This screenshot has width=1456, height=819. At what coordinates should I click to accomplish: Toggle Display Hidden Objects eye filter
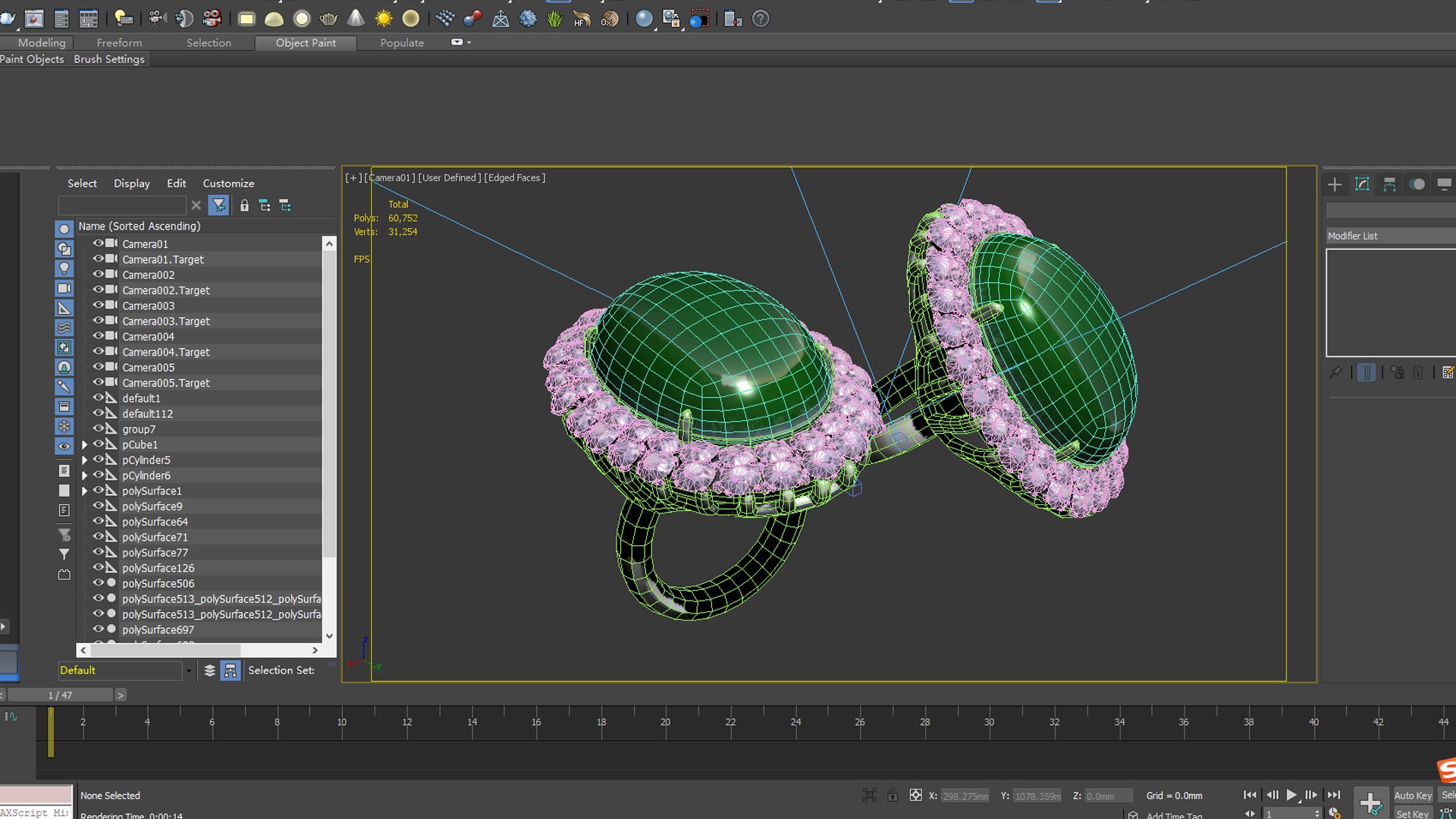pos(64,446)
